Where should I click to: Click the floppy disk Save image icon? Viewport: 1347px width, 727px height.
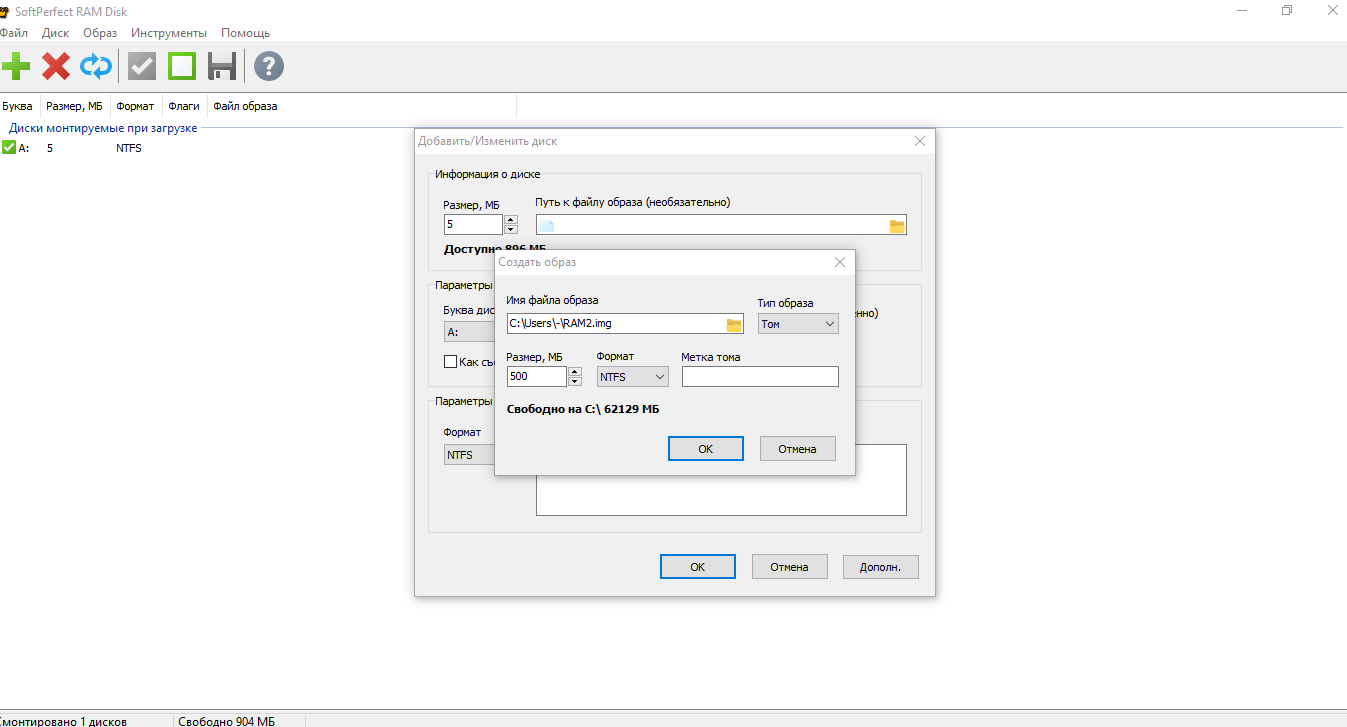tap(221, 67)
